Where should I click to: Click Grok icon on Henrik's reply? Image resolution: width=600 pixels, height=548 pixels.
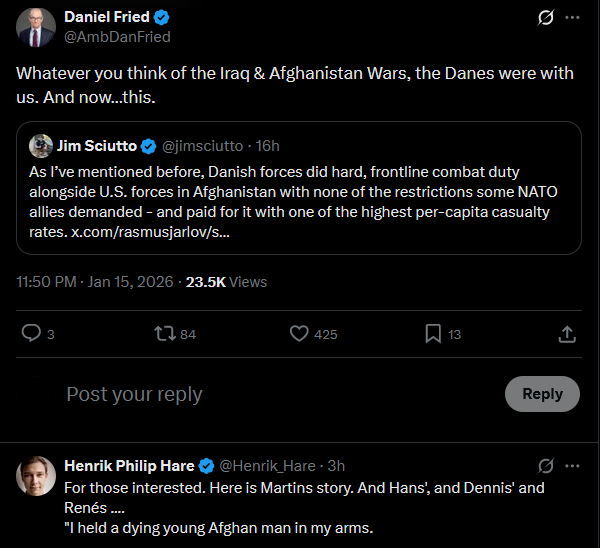coord(546,466)
